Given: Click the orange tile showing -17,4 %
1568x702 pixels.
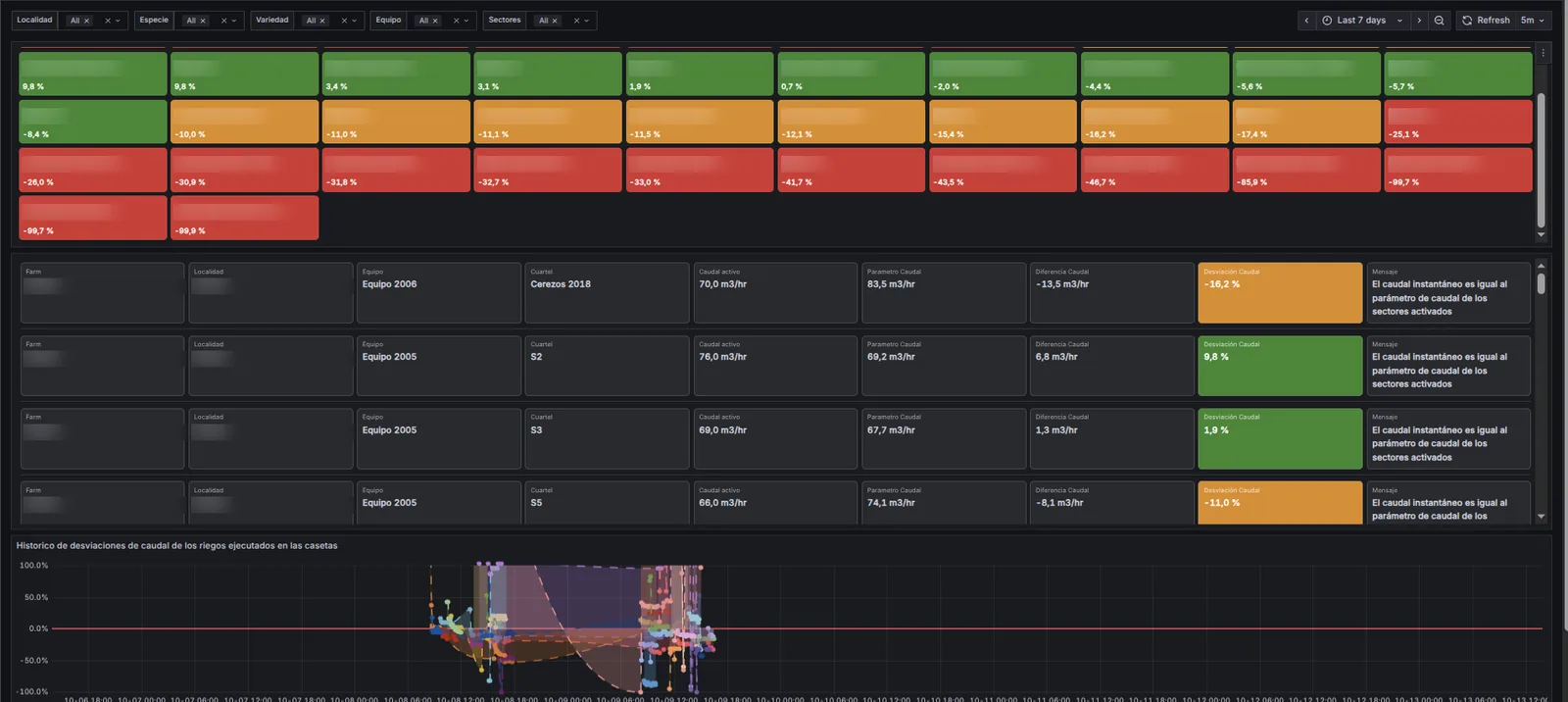Looking at the screenshot, I should click(1306, 122).
